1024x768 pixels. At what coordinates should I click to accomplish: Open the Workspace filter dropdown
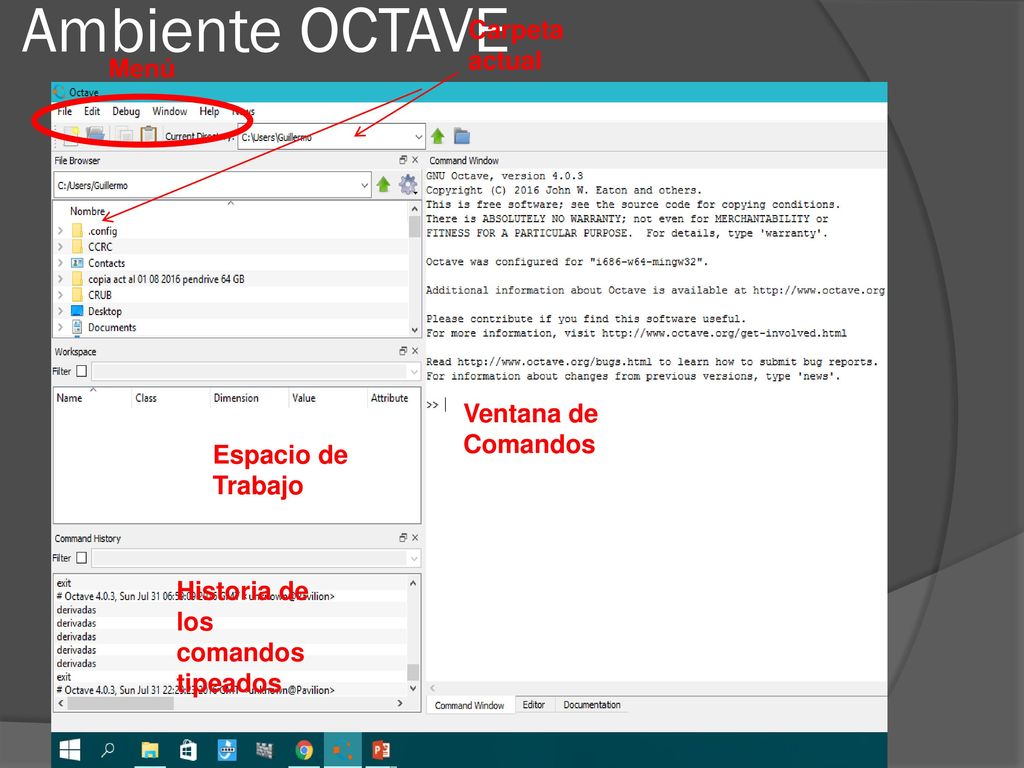tap(413, 372)
